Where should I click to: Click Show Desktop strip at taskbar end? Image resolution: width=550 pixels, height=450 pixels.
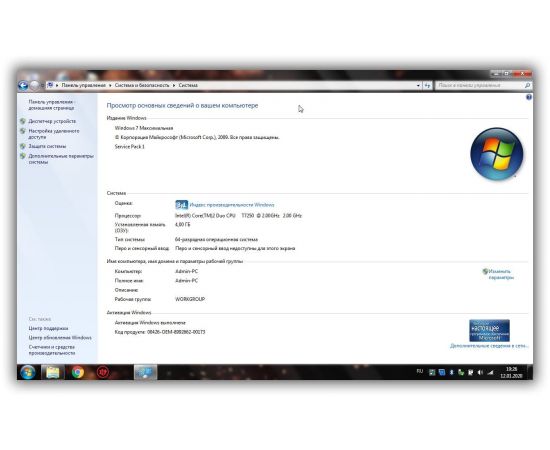click(530, 372)
